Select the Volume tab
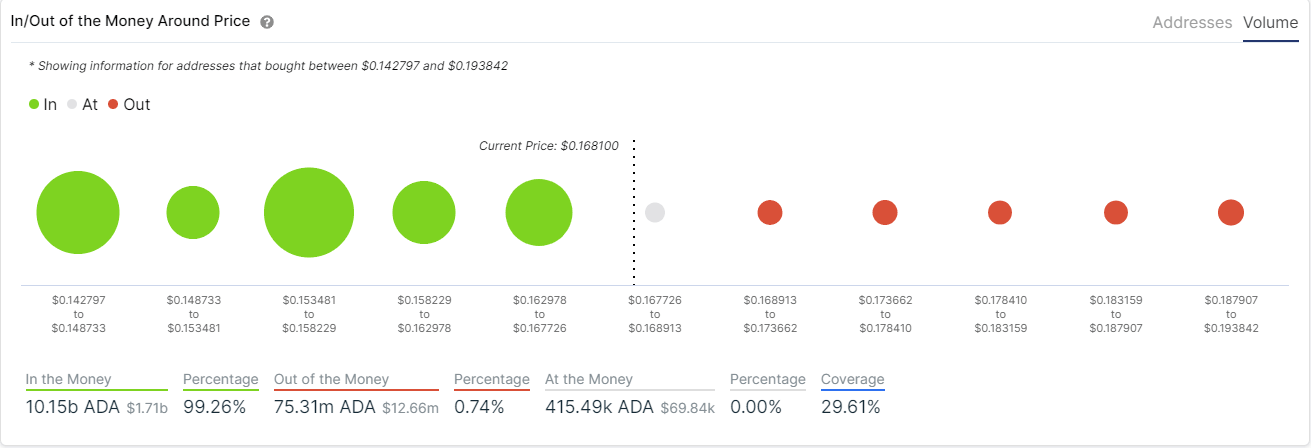This screenshot has height=448, width=1311. 1270,22
